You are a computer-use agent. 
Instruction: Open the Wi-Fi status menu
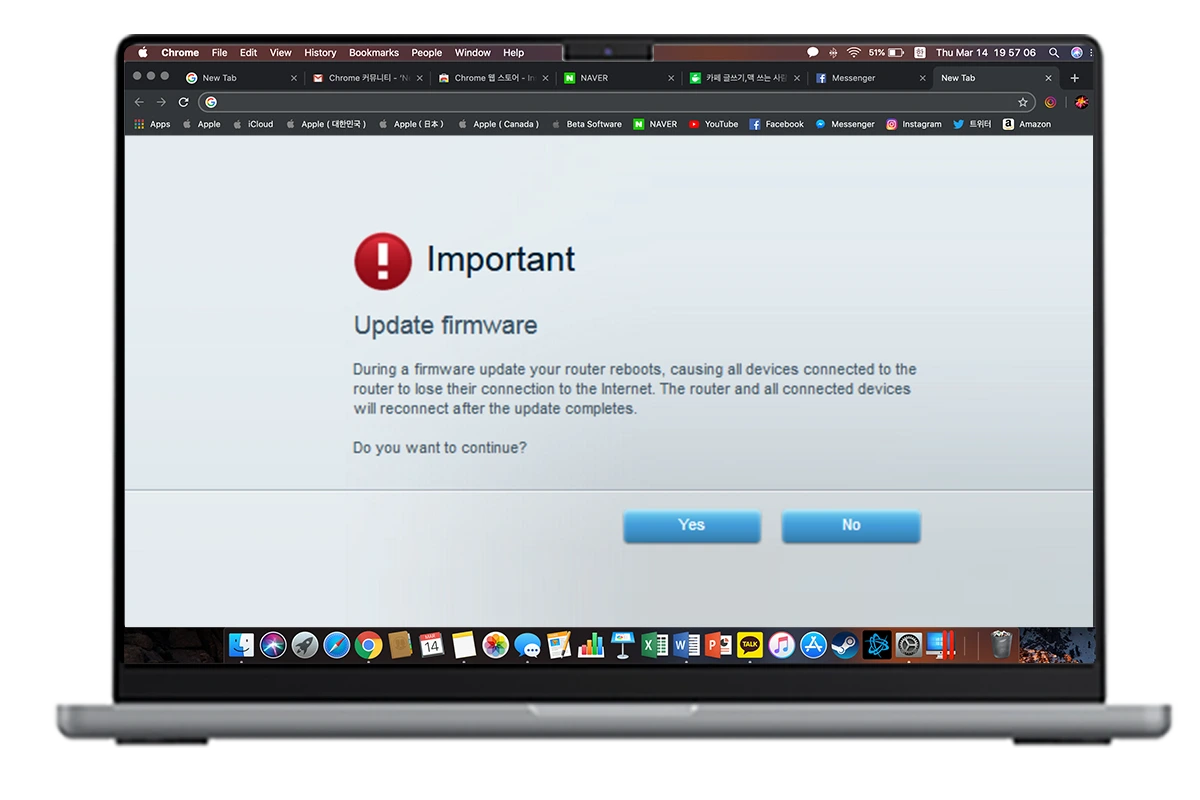click(x=853, y=53)
